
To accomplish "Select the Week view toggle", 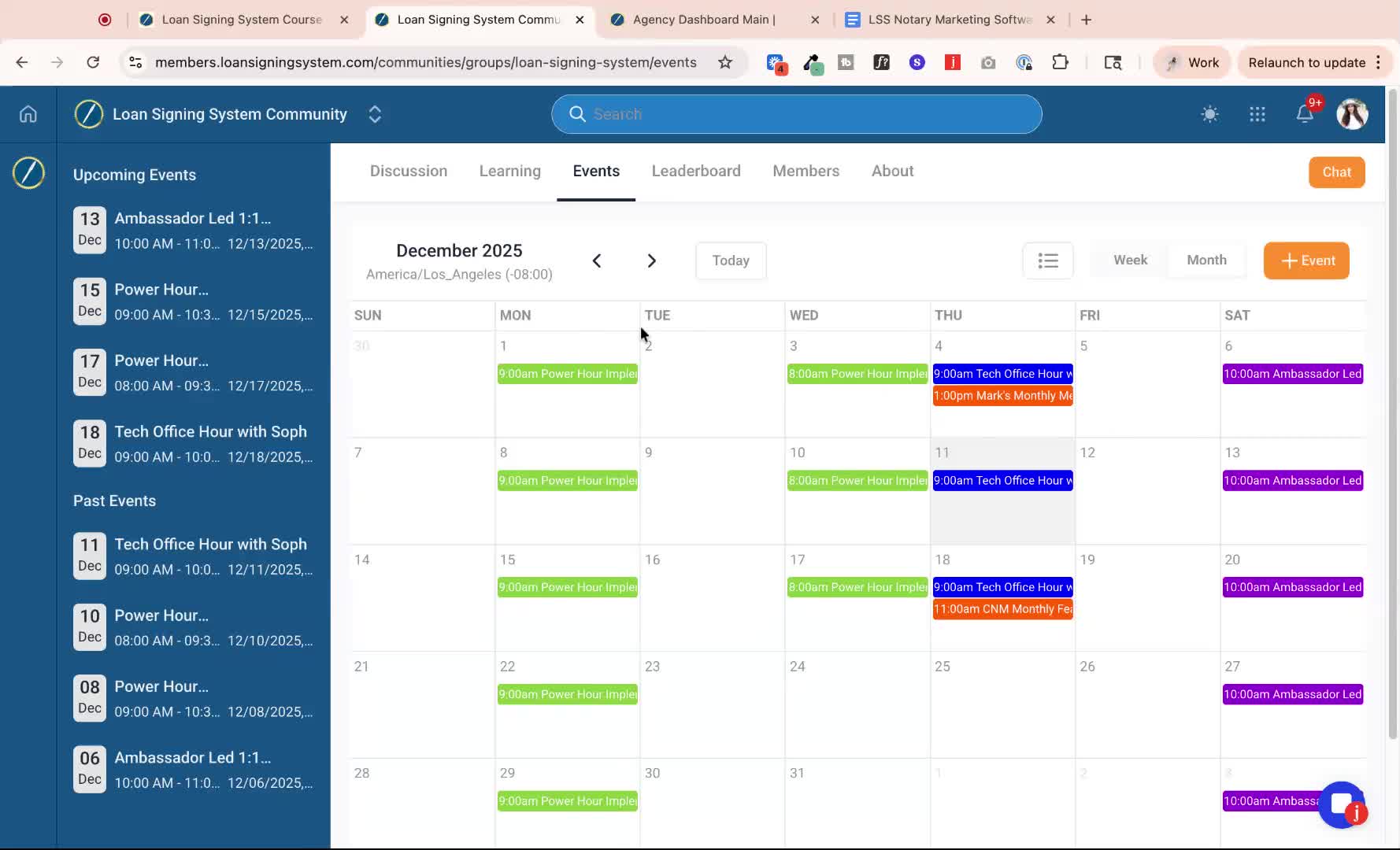I will coord(1130,260).
